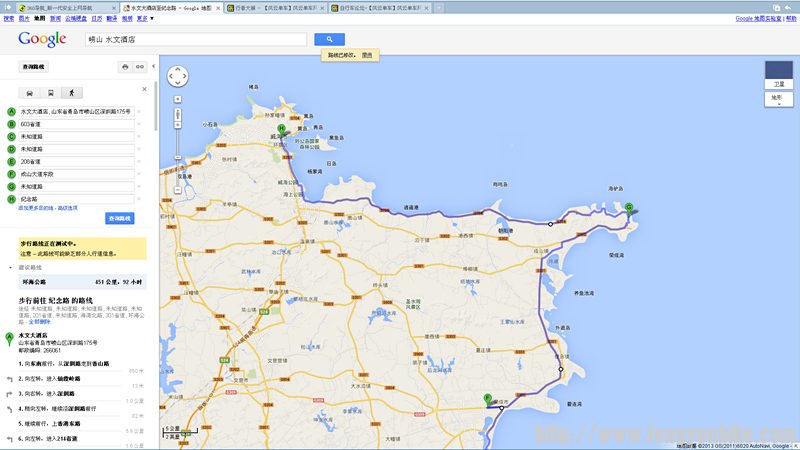The height and width of the screenshot is (450, 800).
Task: Switch to satellite view thumbnail
Action: pyautogui.click(x=778, y=76)
